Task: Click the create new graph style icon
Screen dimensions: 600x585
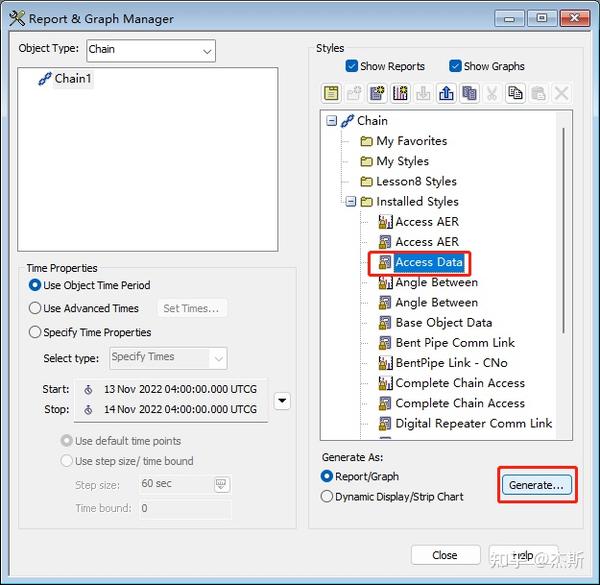Action: click(400, 93)
